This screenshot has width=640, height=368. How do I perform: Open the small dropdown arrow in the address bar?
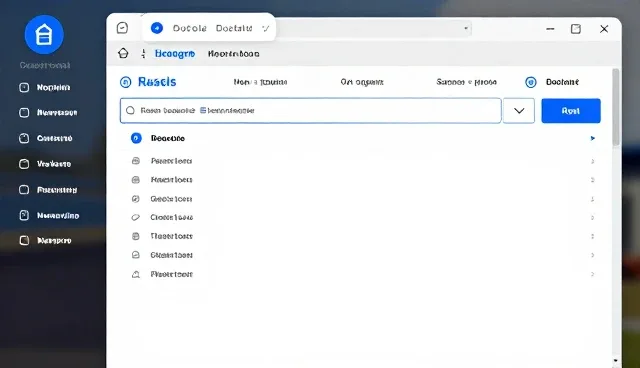[x=466, y=28]
